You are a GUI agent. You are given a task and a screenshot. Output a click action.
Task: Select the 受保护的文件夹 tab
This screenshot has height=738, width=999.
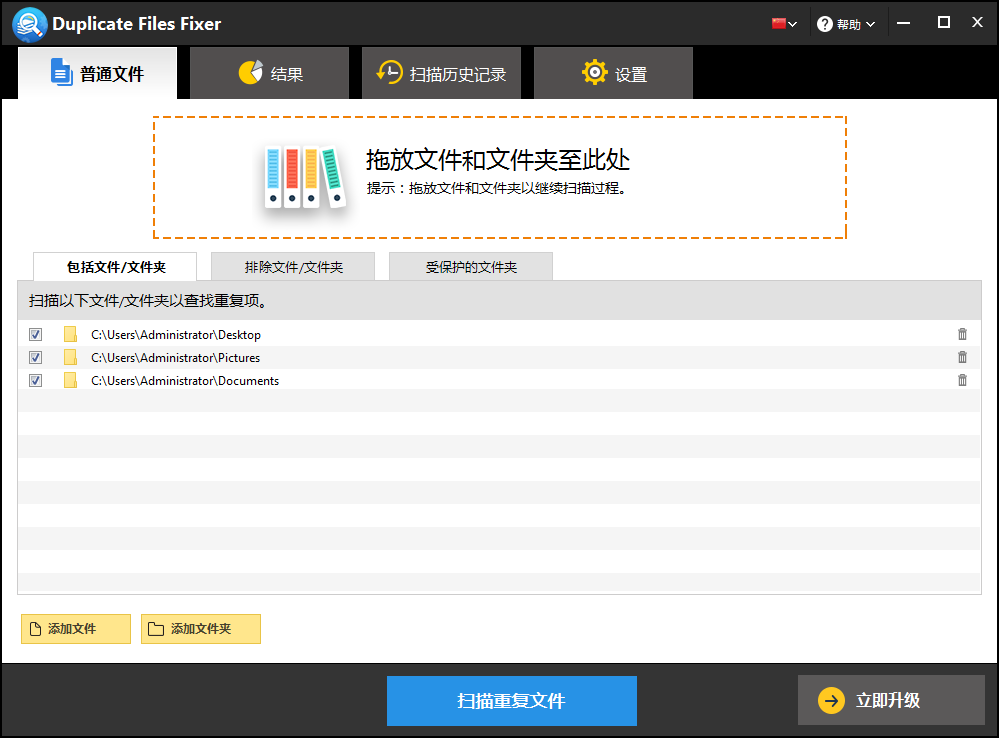pos(471,266)
